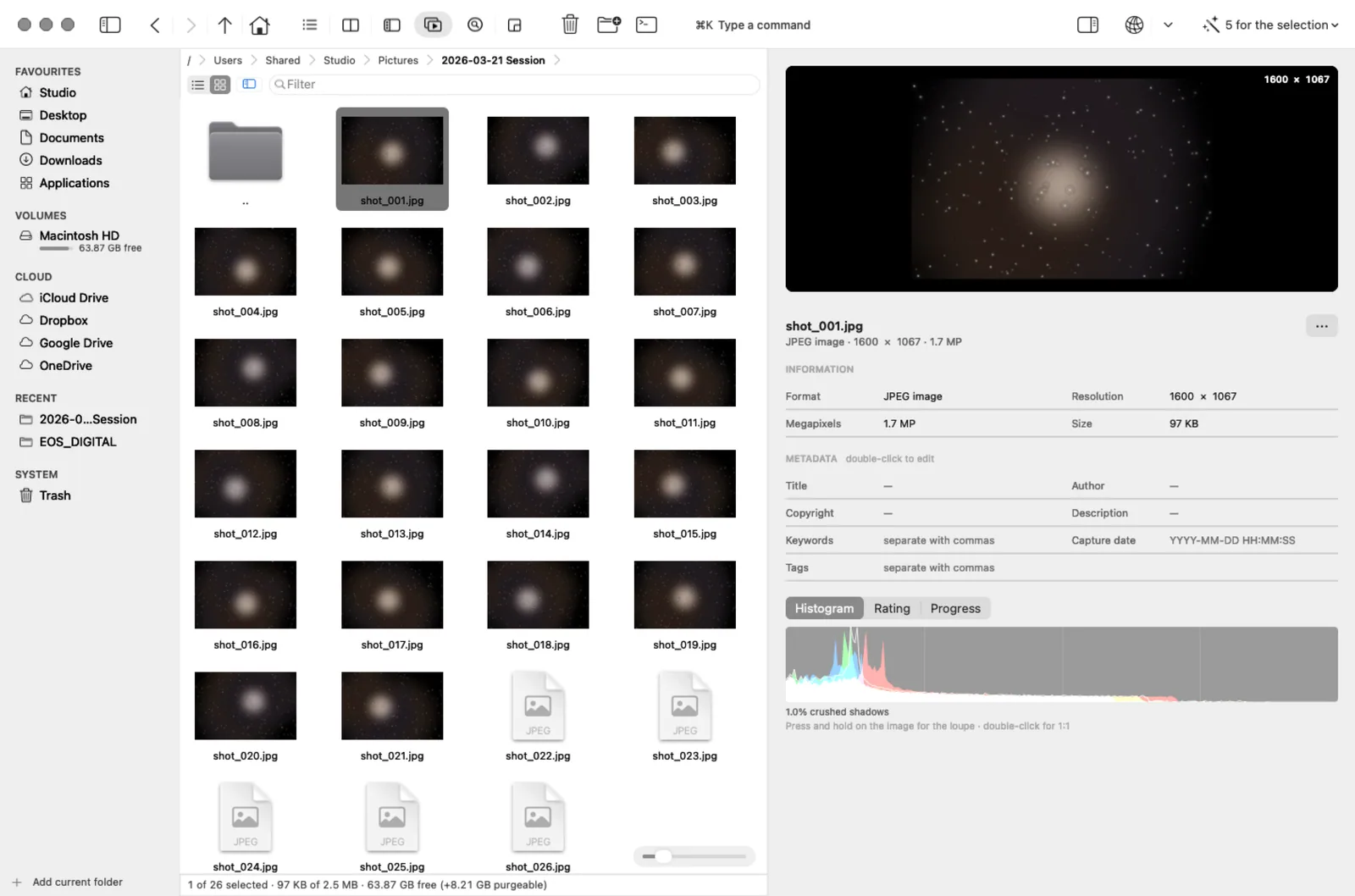Toggle the left sidebar
The width and height of the screenshot is (1355, 896).
tap(110, 25)
